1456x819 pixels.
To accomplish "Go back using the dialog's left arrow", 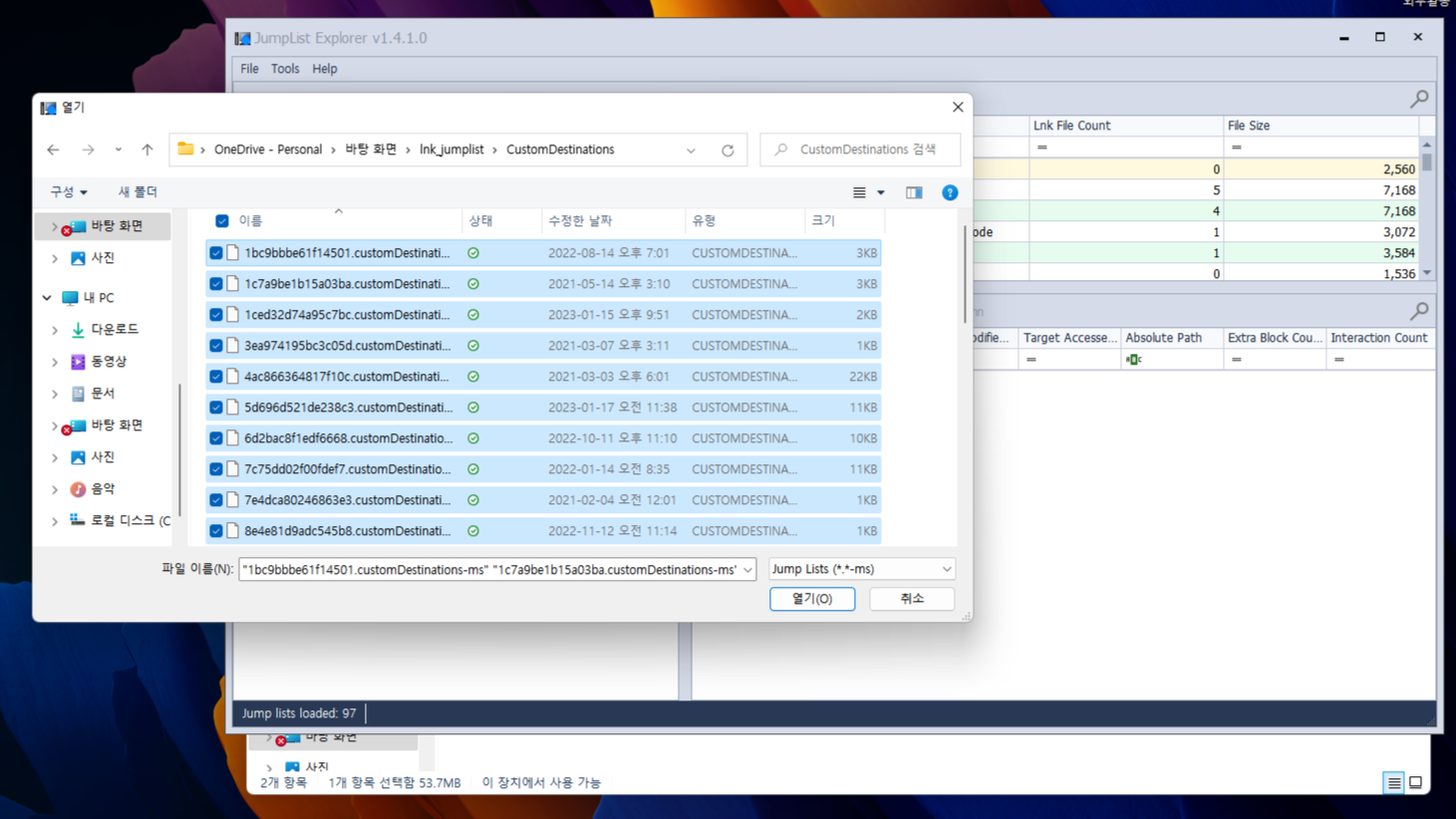I will [54, 150].
